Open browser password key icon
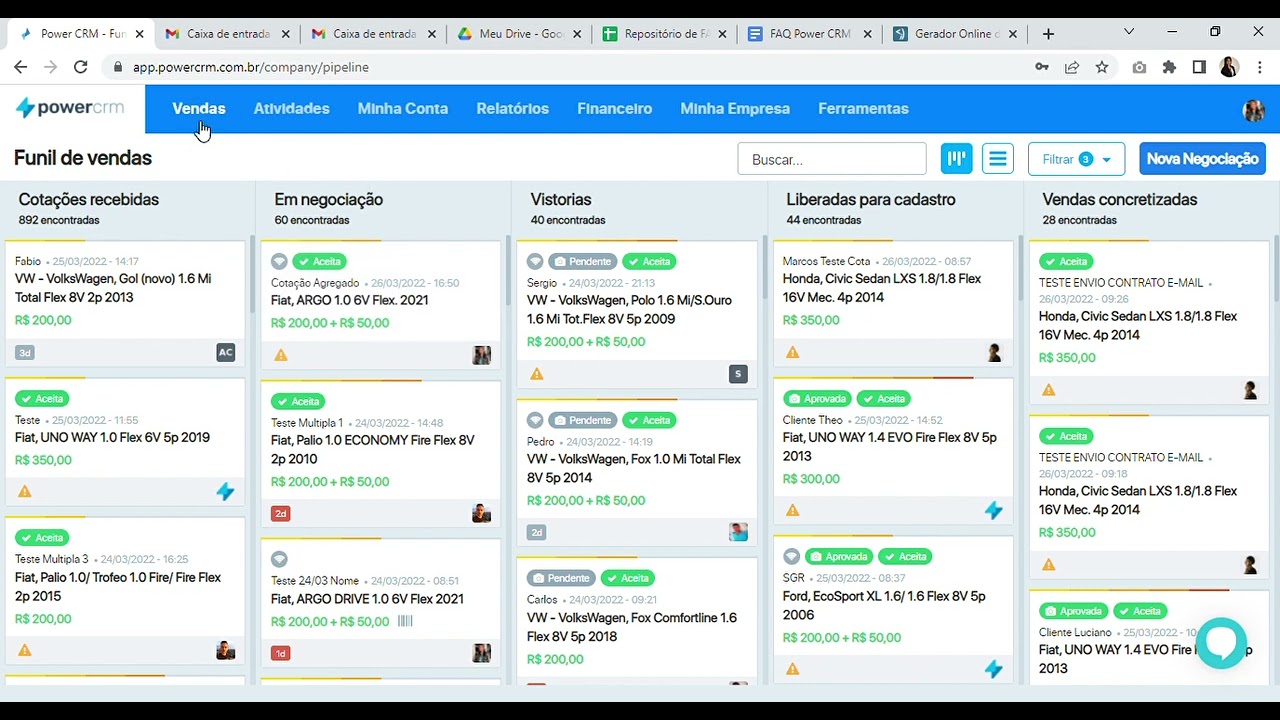The height and width of the screenshot is (720, 1280). pos(1042,67)
